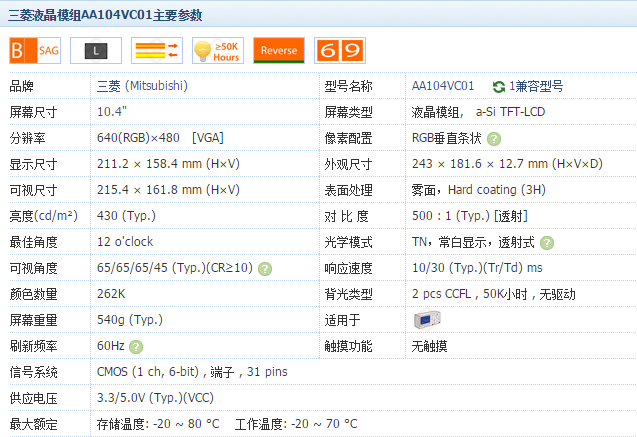This screenshot has height=437, width=637.
Task: Click the 最大额定 row label
Action: click(x=33, y=424)
